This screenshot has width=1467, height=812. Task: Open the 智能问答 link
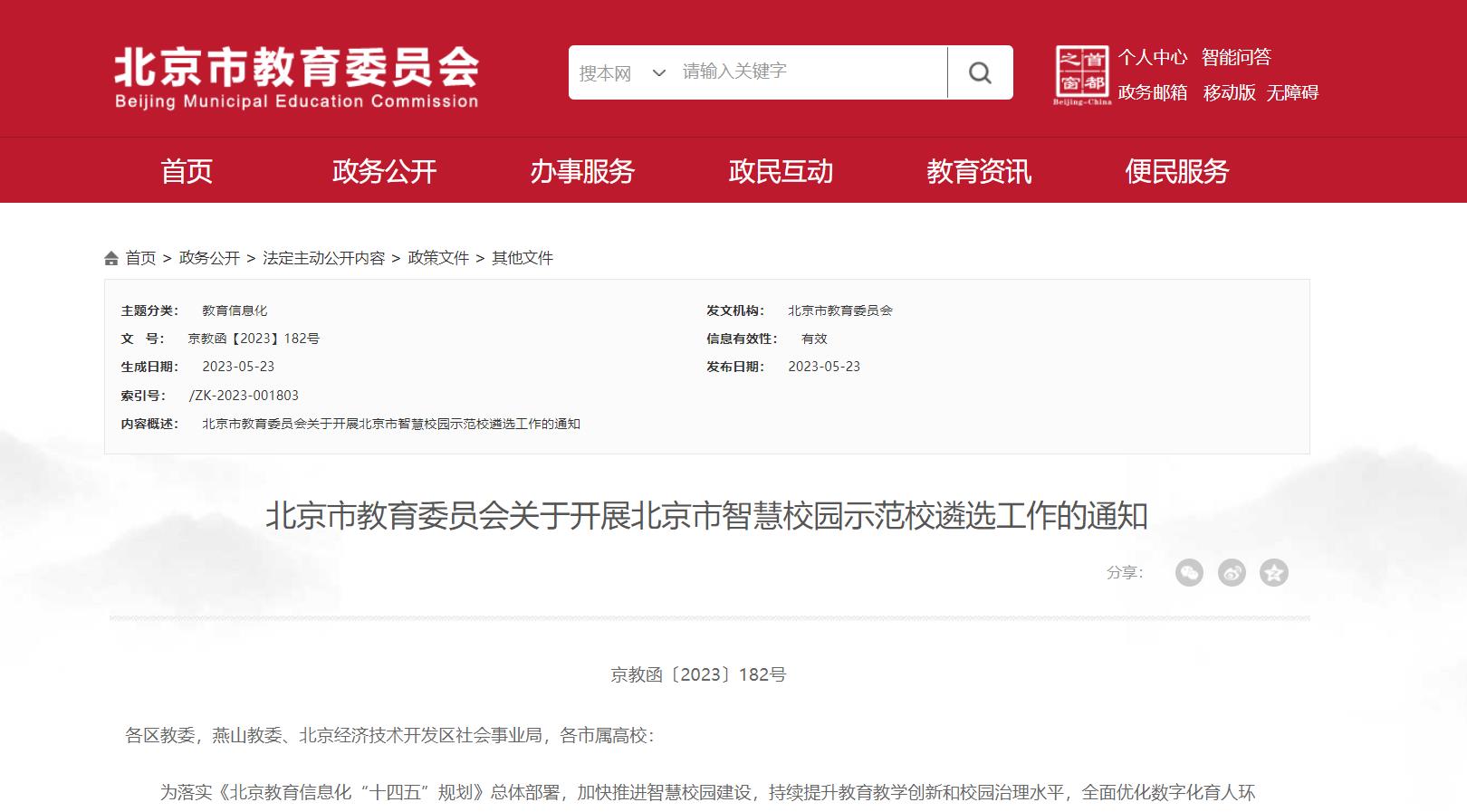1236,57
